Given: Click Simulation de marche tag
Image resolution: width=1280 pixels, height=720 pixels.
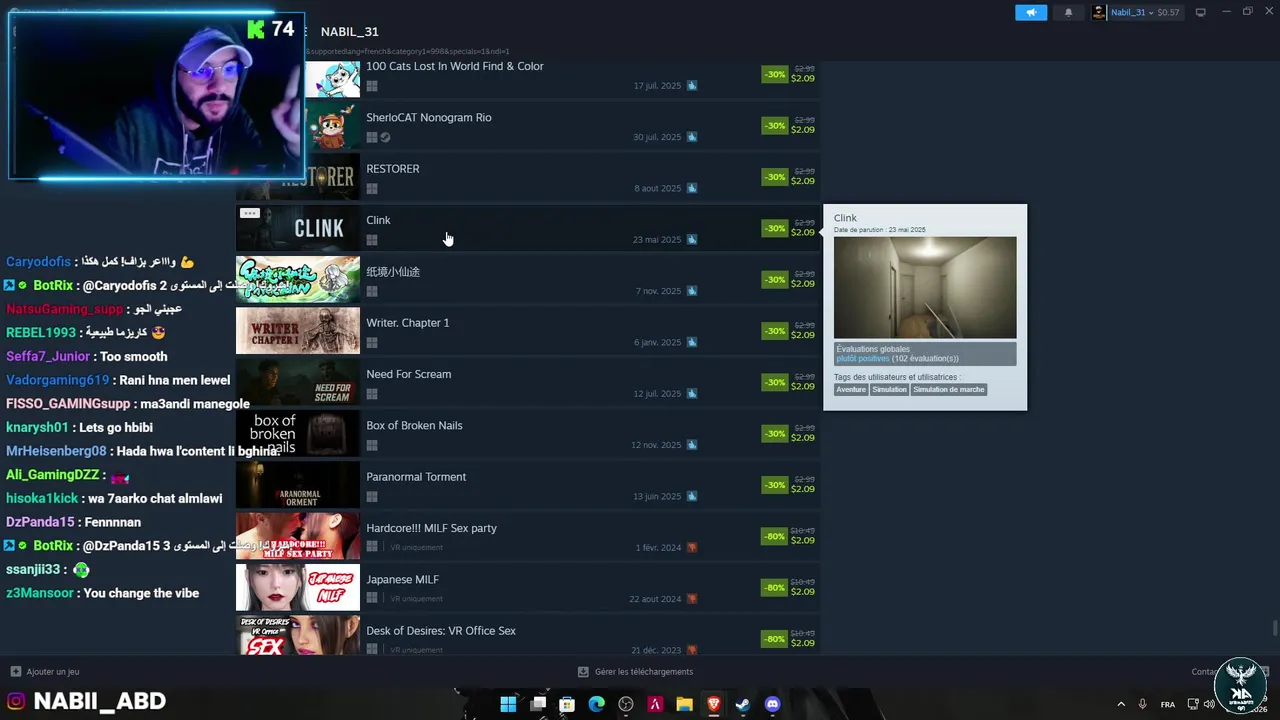Looking at the screenshot, I should point(949,390).
